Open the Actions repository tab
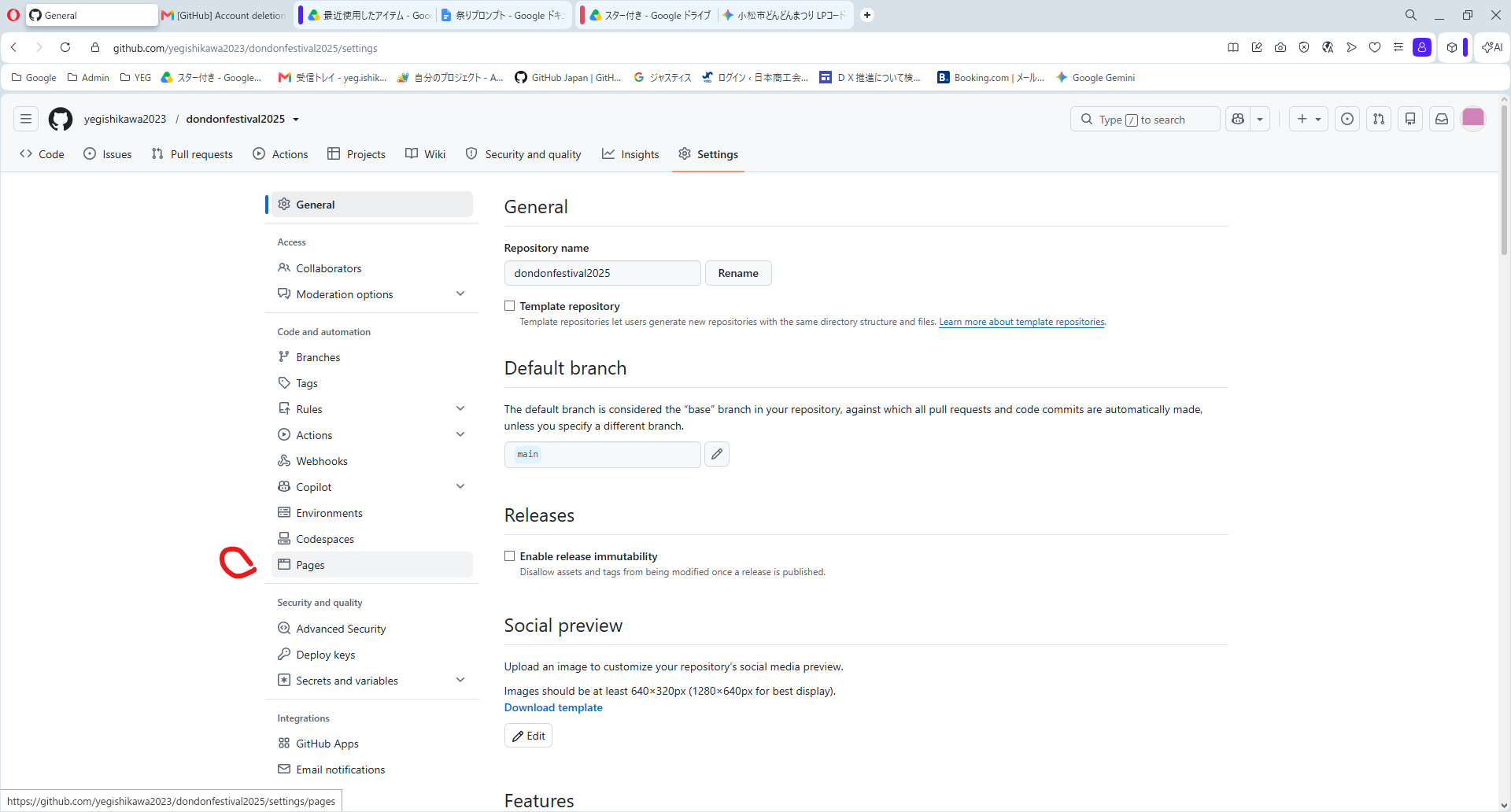 (280, 154)
